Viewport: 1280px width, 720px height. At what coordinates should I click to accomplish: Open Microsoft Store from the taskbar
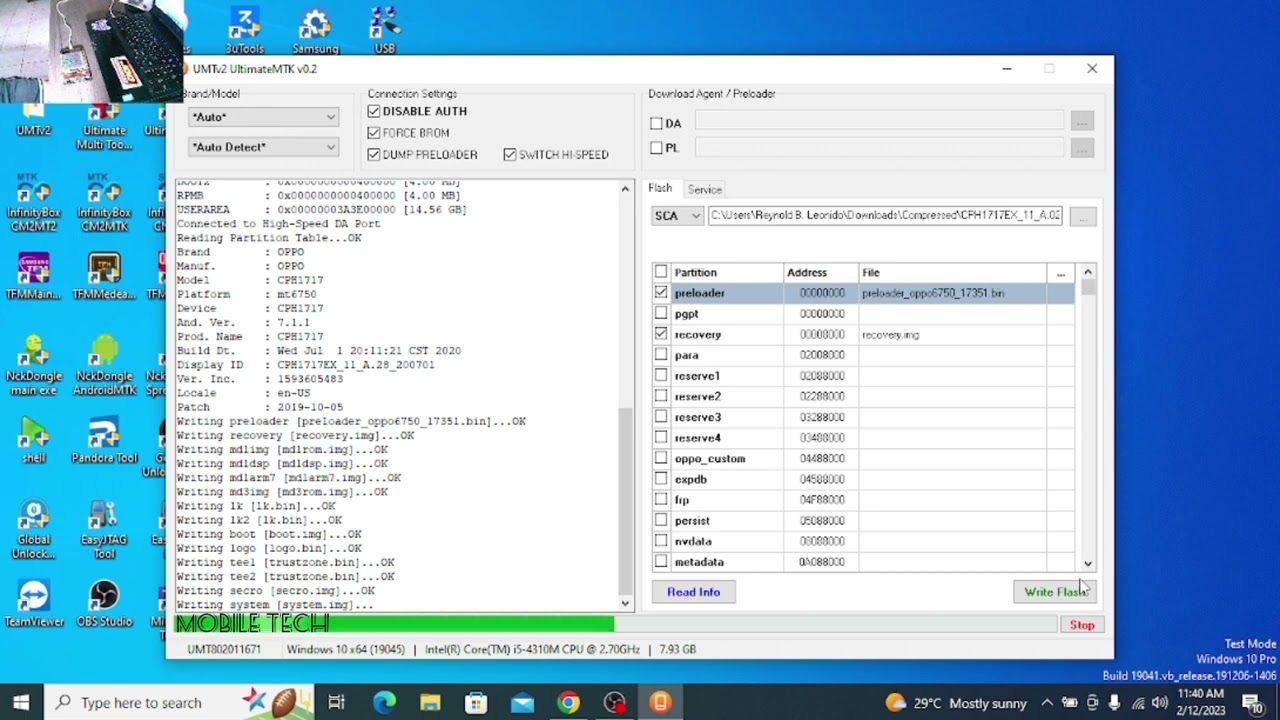coord(476,703)
